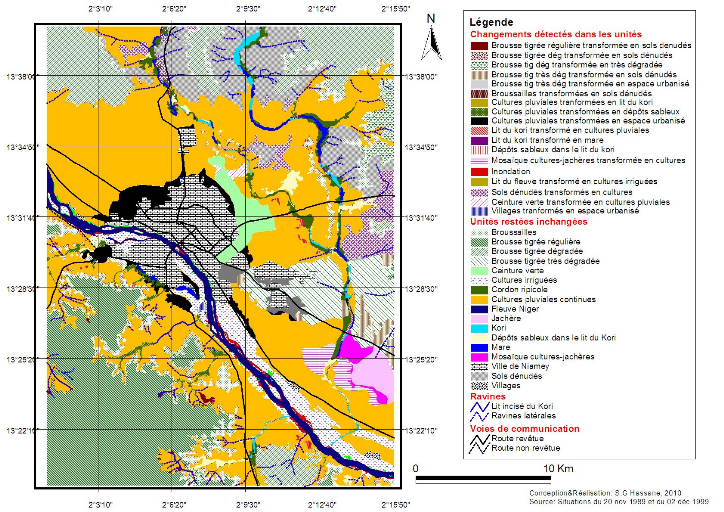Image resolution: width=724 pixels, height=512 pixels.
Task: Click red-striped Dépôts sableux dans le lit du kori swatch
Action: coord(479,150)
